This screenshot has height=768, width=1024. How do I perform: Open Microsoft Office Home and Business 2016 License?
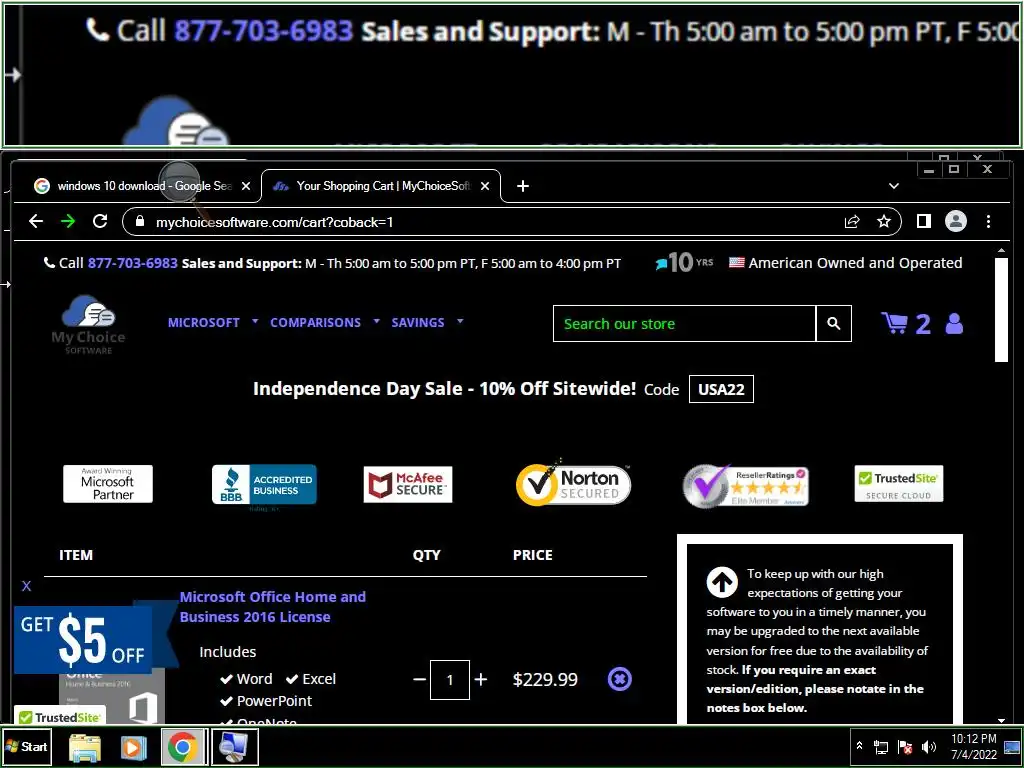(x=272, y=607)
